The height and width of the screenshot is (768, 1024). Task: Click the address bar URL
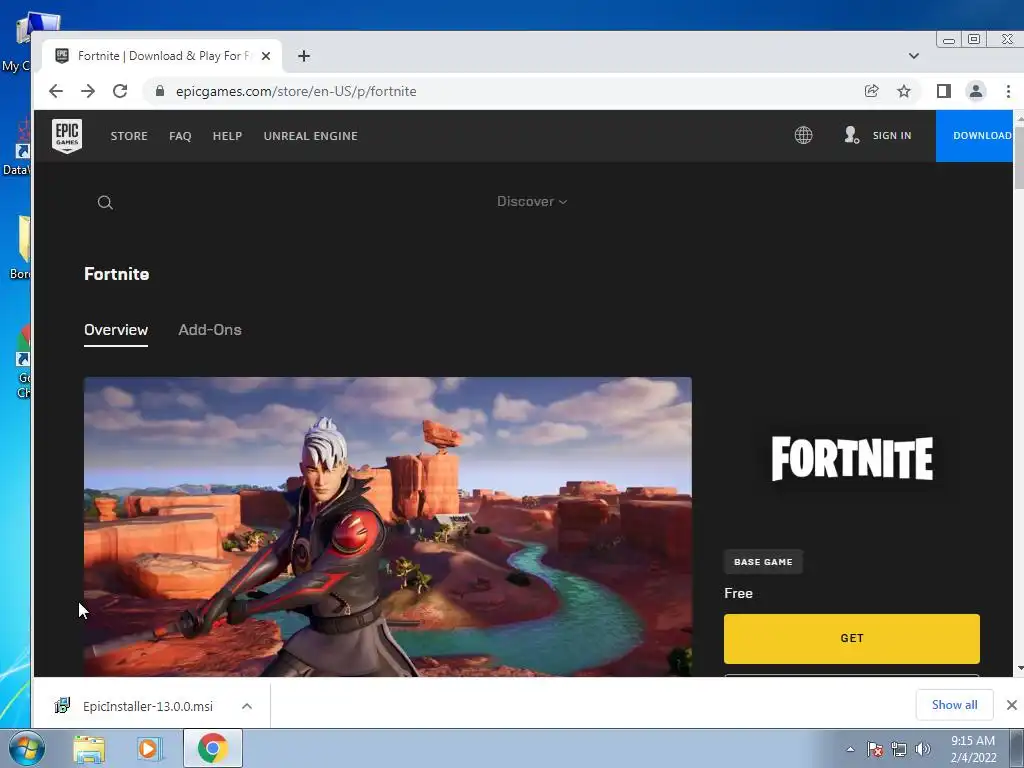(296, 91)
